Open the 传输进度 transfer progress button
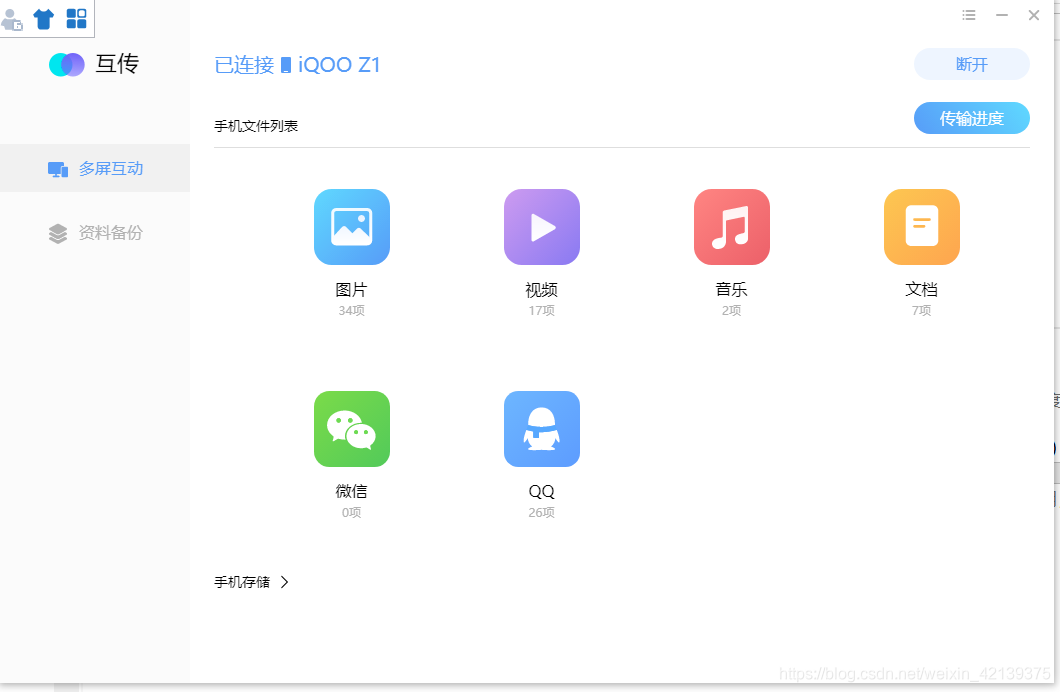The image size is (1060, 692). (971, 118)
